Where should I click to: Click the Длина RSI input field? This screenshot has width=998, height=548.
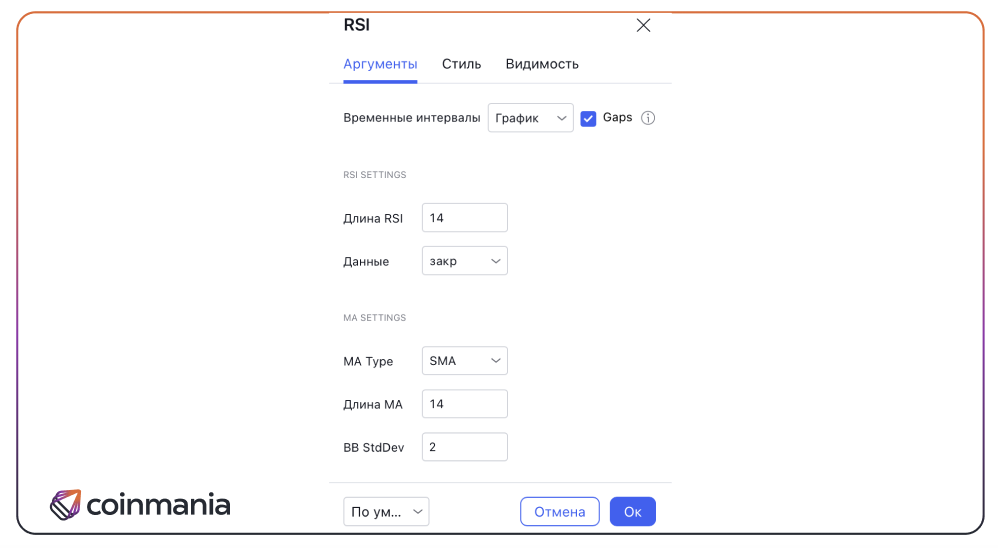click(465, 218)
